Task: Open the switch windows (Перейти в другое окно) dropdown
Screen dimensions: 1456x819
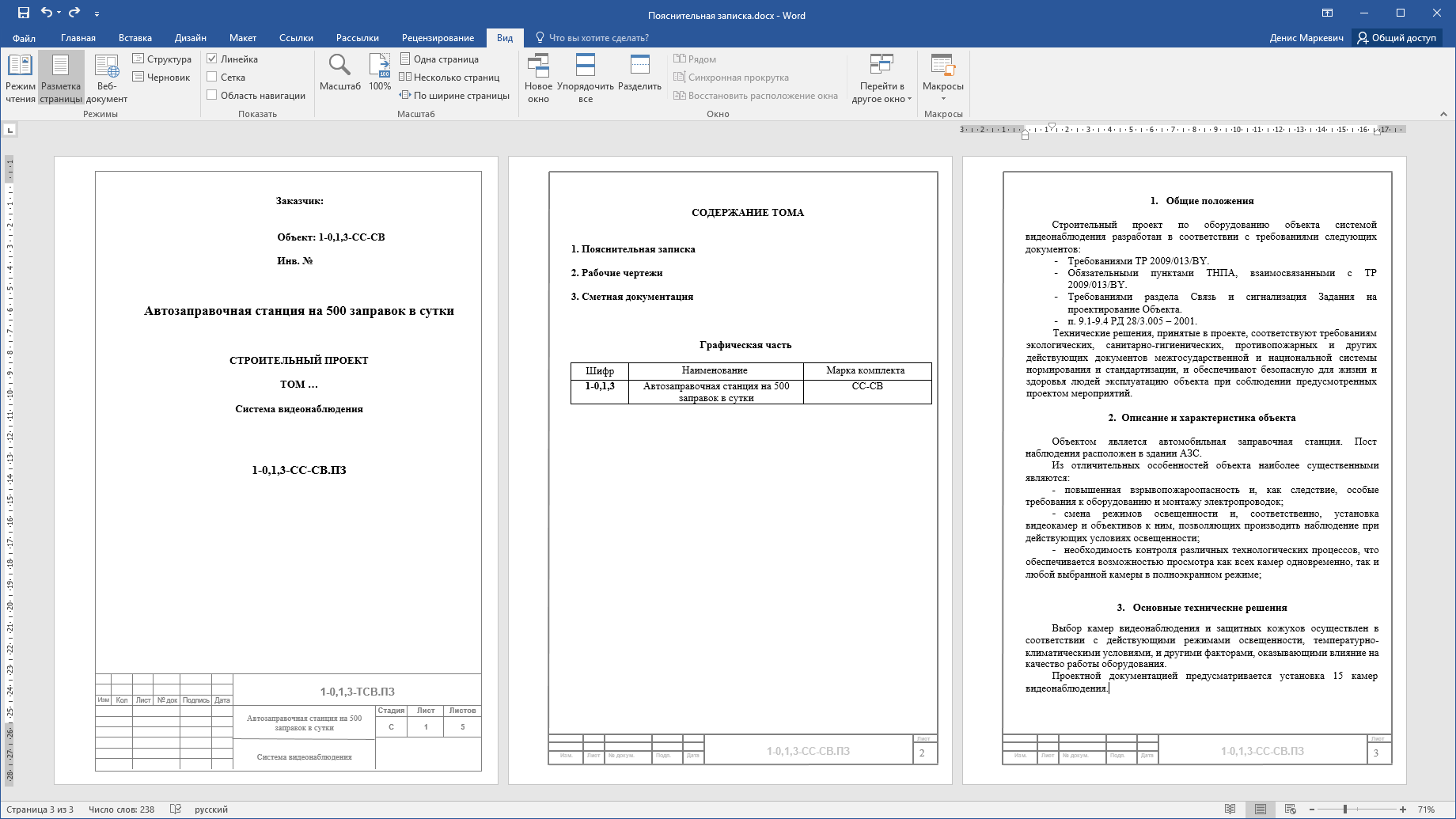Action: pos(882,79)
